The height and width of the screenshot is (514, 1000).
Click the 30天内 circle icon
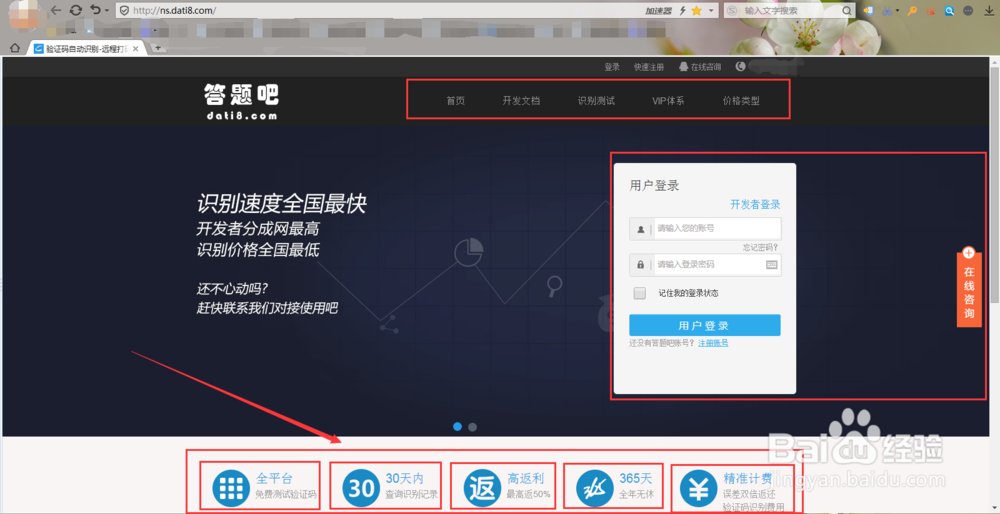pos(361,488)
